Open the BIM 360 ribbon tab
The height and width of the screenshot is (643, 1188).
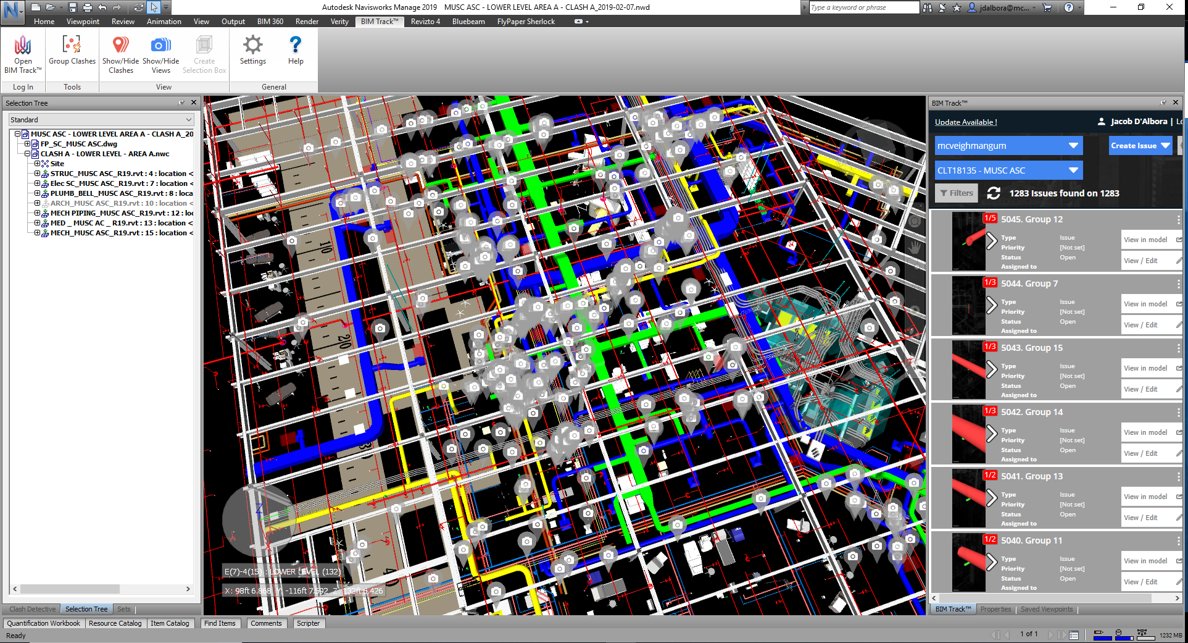click(270, 21)
